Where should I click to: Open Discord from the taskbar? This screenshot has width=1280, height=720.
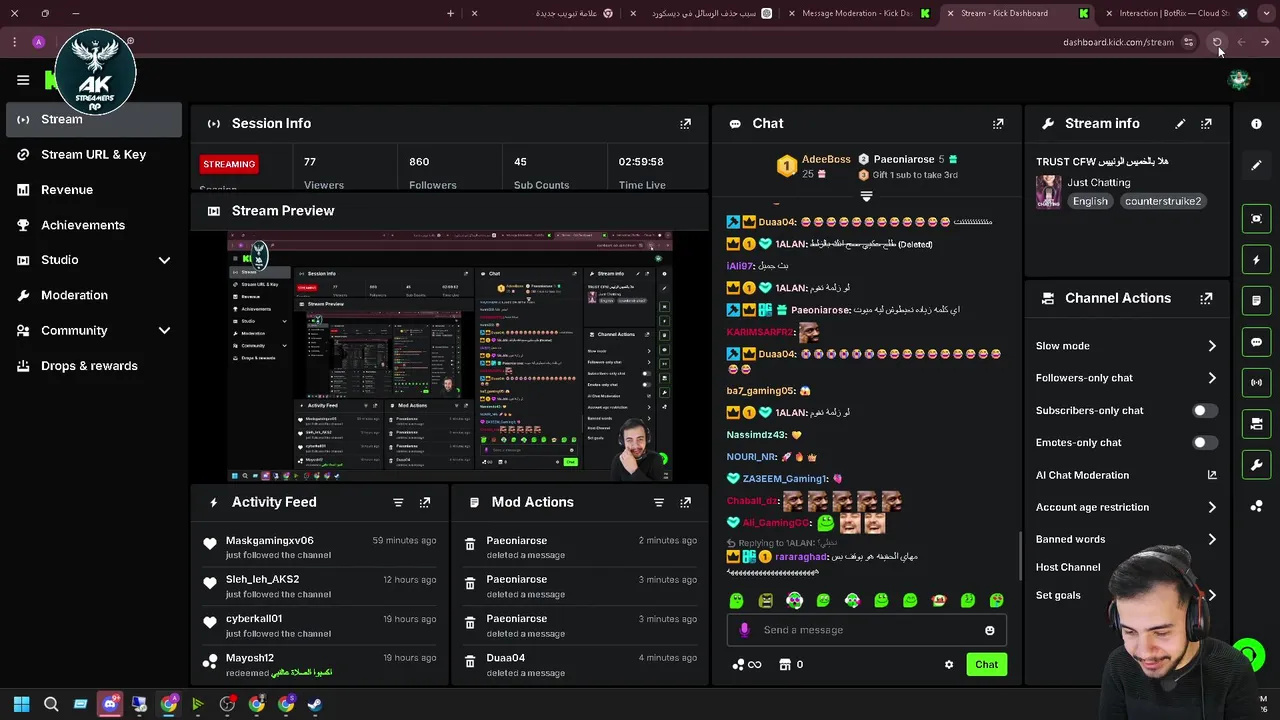coord(110,704)
